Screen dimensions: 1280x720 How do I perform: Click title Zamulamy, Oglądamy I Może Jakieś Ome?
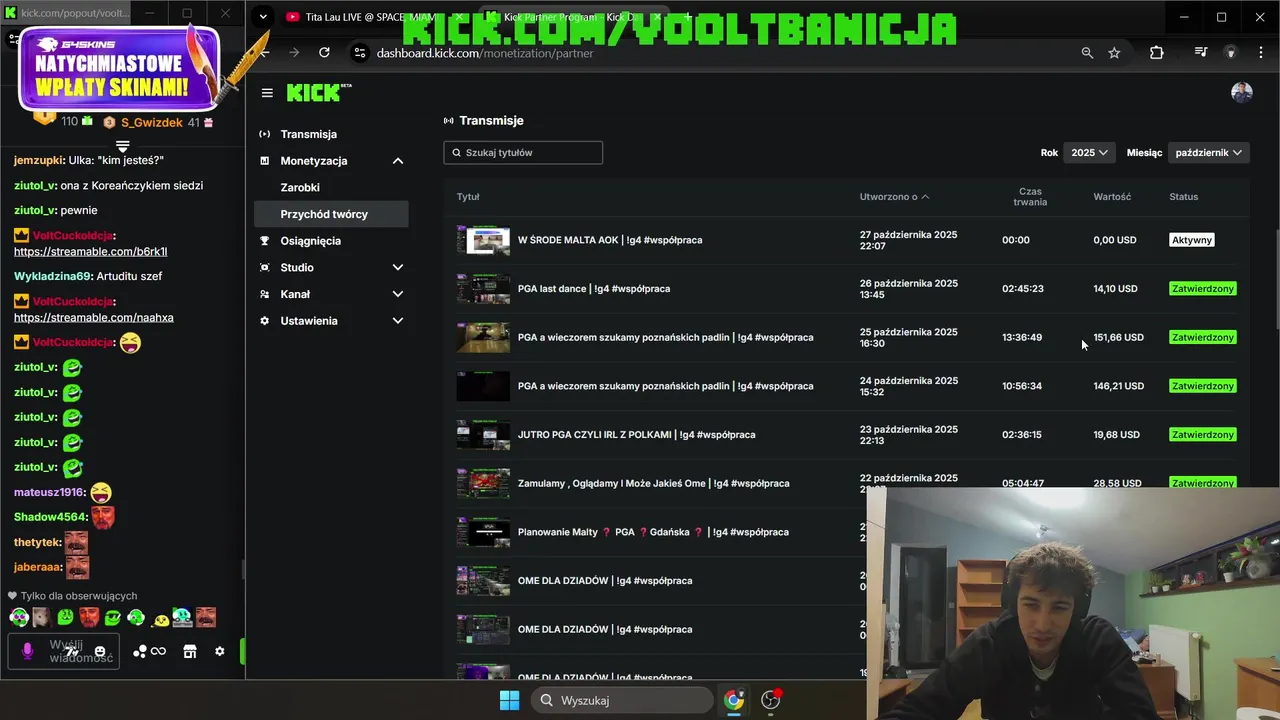pyautogui.click(x=654, y=484)
